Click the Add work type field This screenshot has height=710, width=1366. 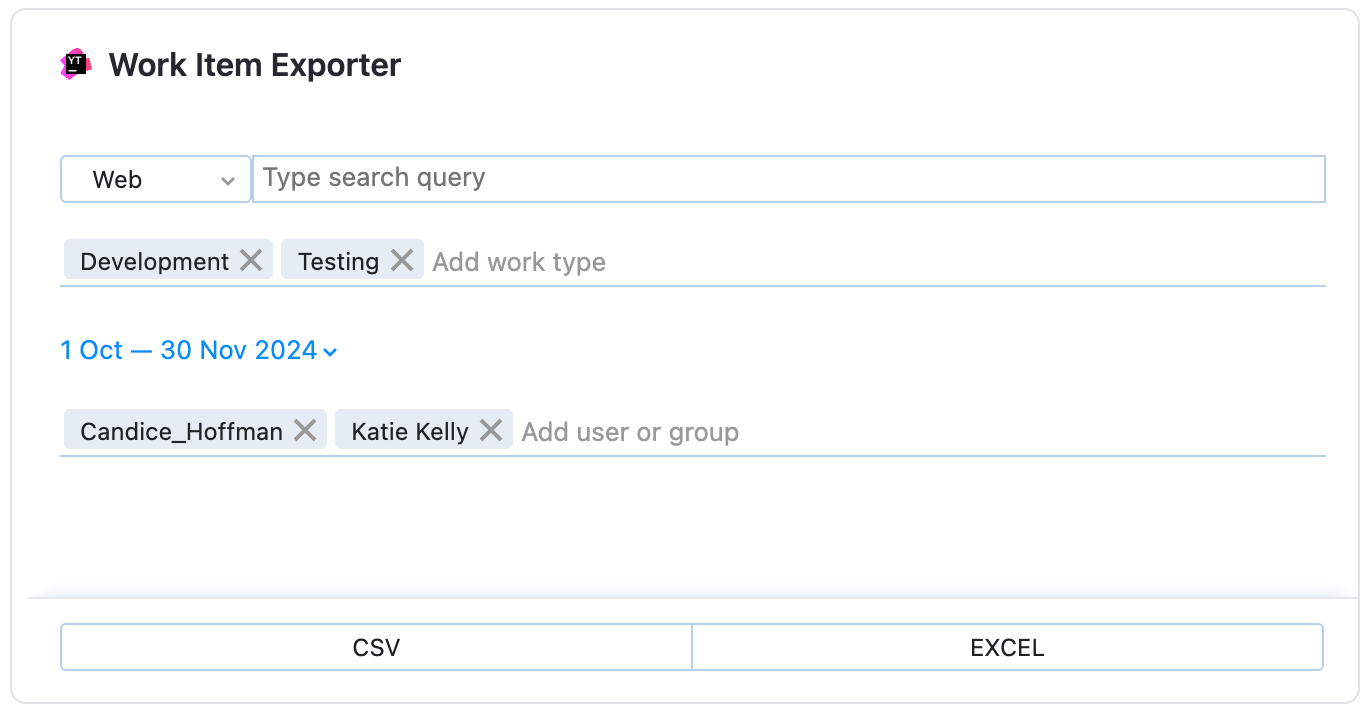pos(519,262)
